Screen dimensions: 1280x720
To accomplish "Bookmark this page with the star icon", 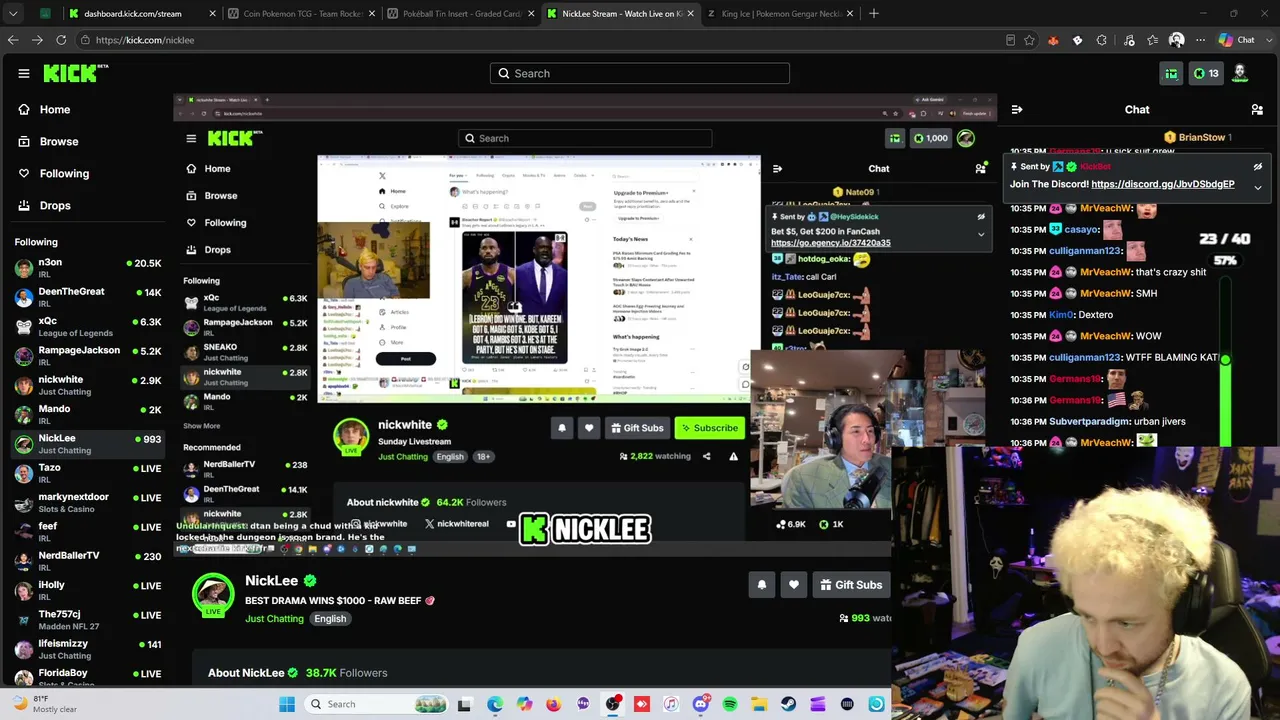I will 1029,40.
